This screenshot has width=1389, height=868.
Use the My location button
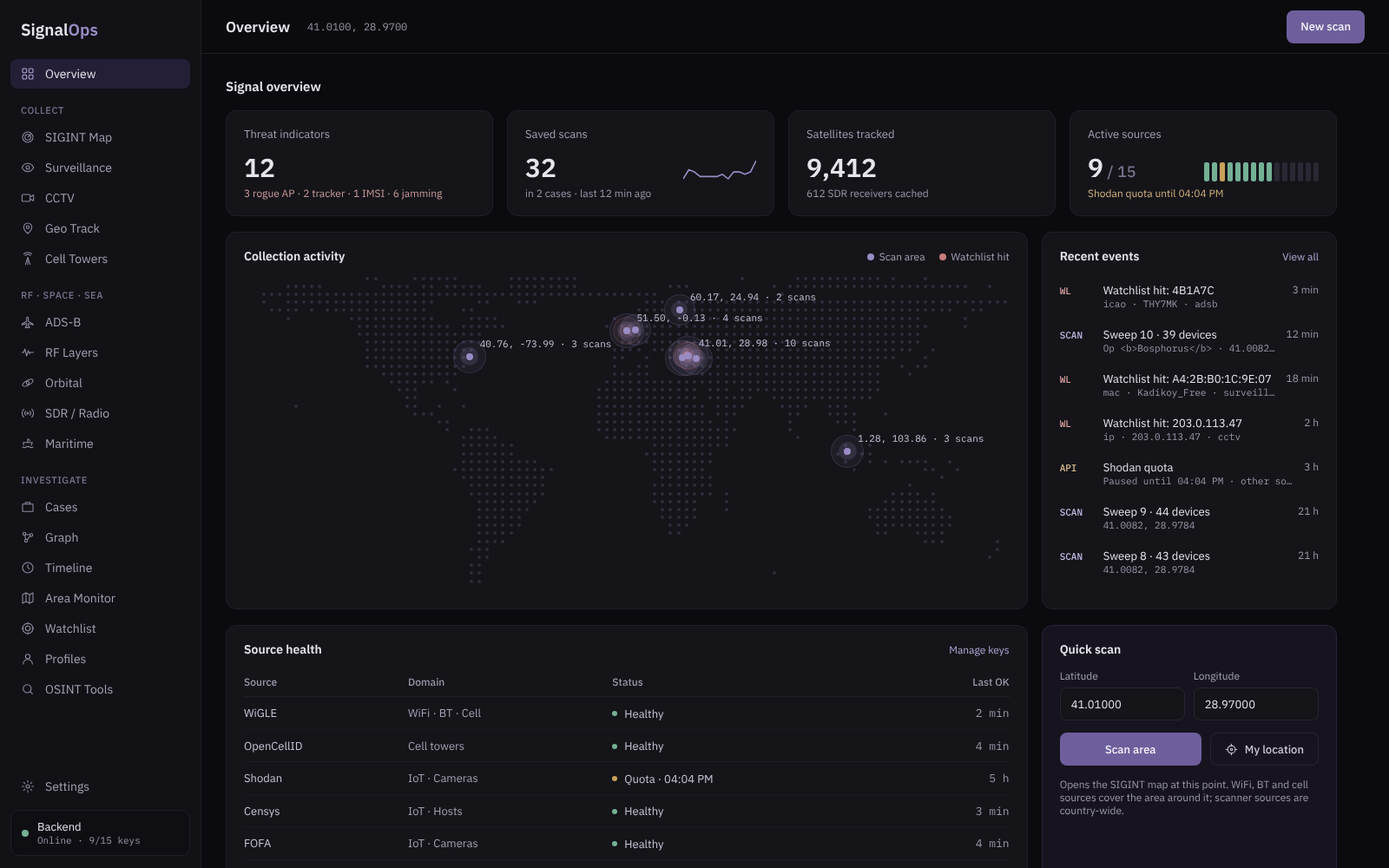click(x=1264, y=749)
